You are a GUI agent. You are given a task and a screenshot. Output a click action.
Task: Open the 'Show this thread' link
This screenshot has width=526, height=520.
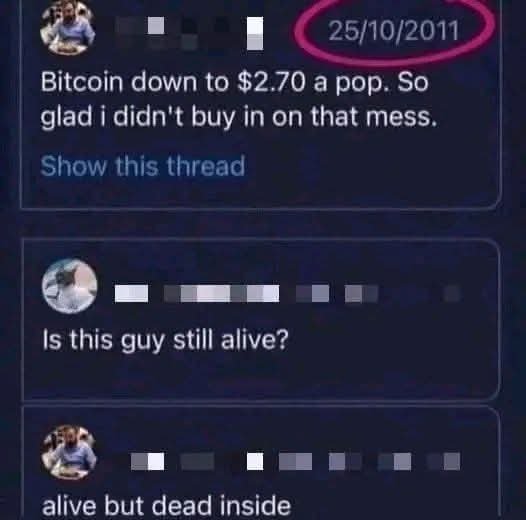click(x=143, y=166)
